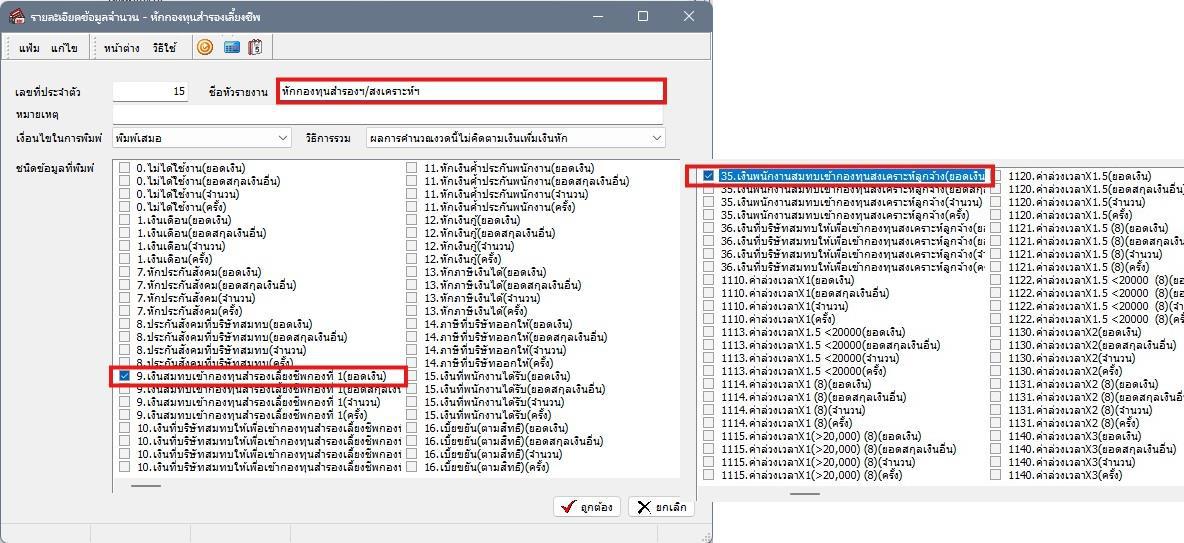Open the blue calculator toolbar icon
This screenshot has width=1184, height=543.
tap(232, 47)
